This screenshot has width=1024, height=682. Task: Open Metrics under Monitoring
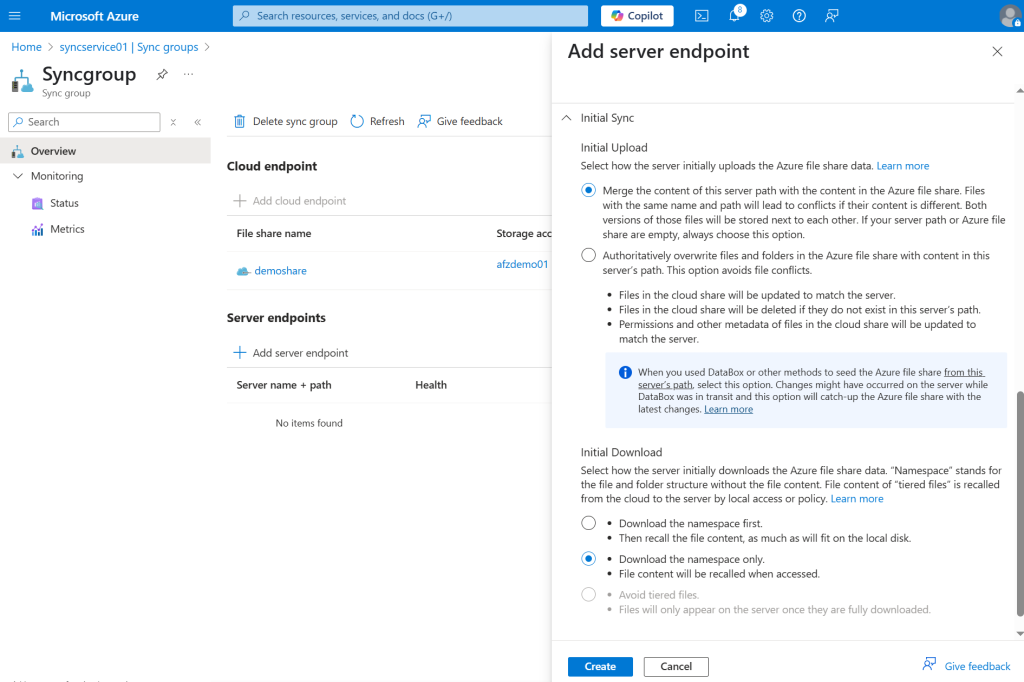pos(67,229)
